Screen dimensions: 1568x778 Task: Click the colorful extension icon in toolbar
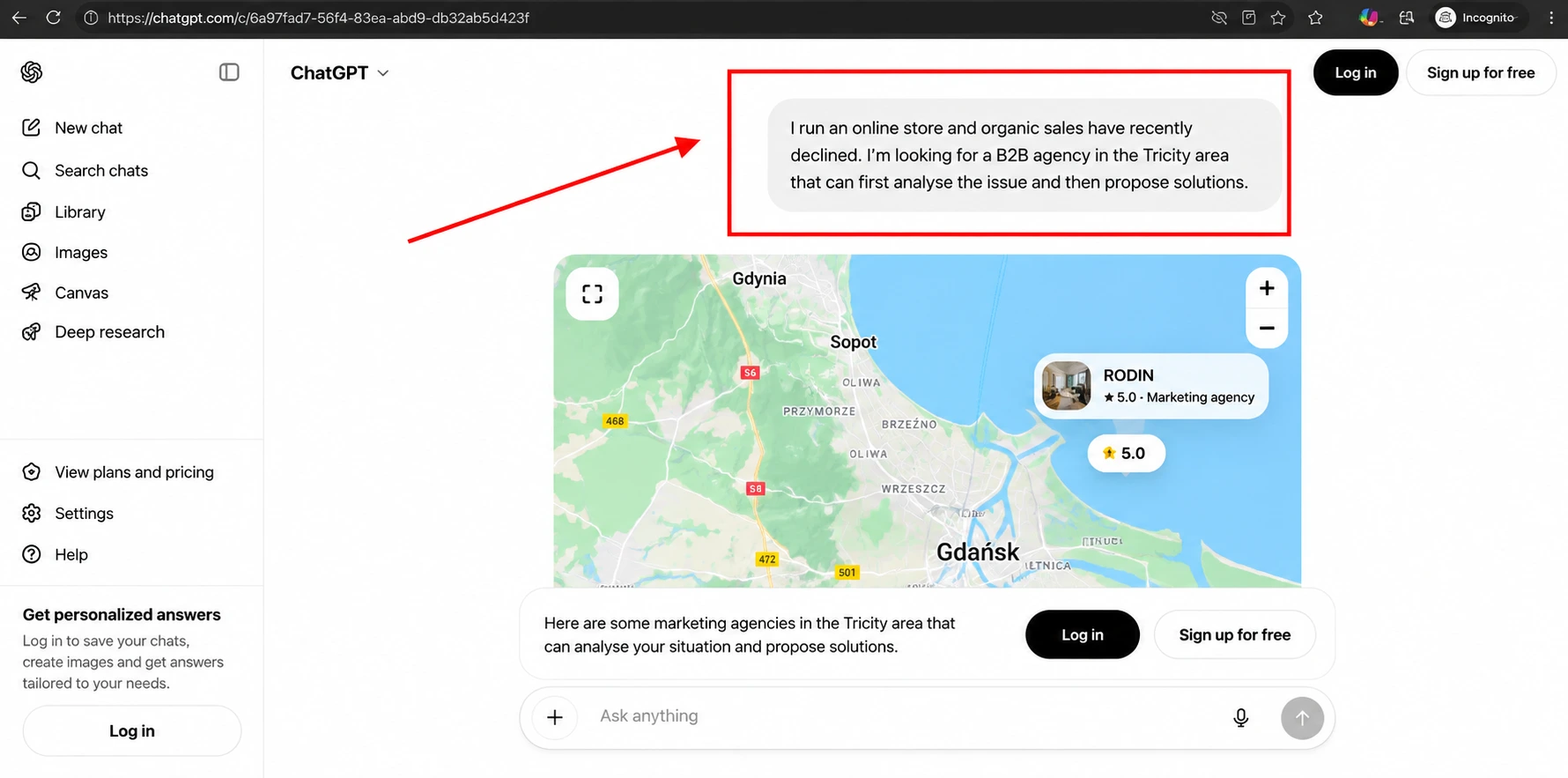(x=1368, y=18)
